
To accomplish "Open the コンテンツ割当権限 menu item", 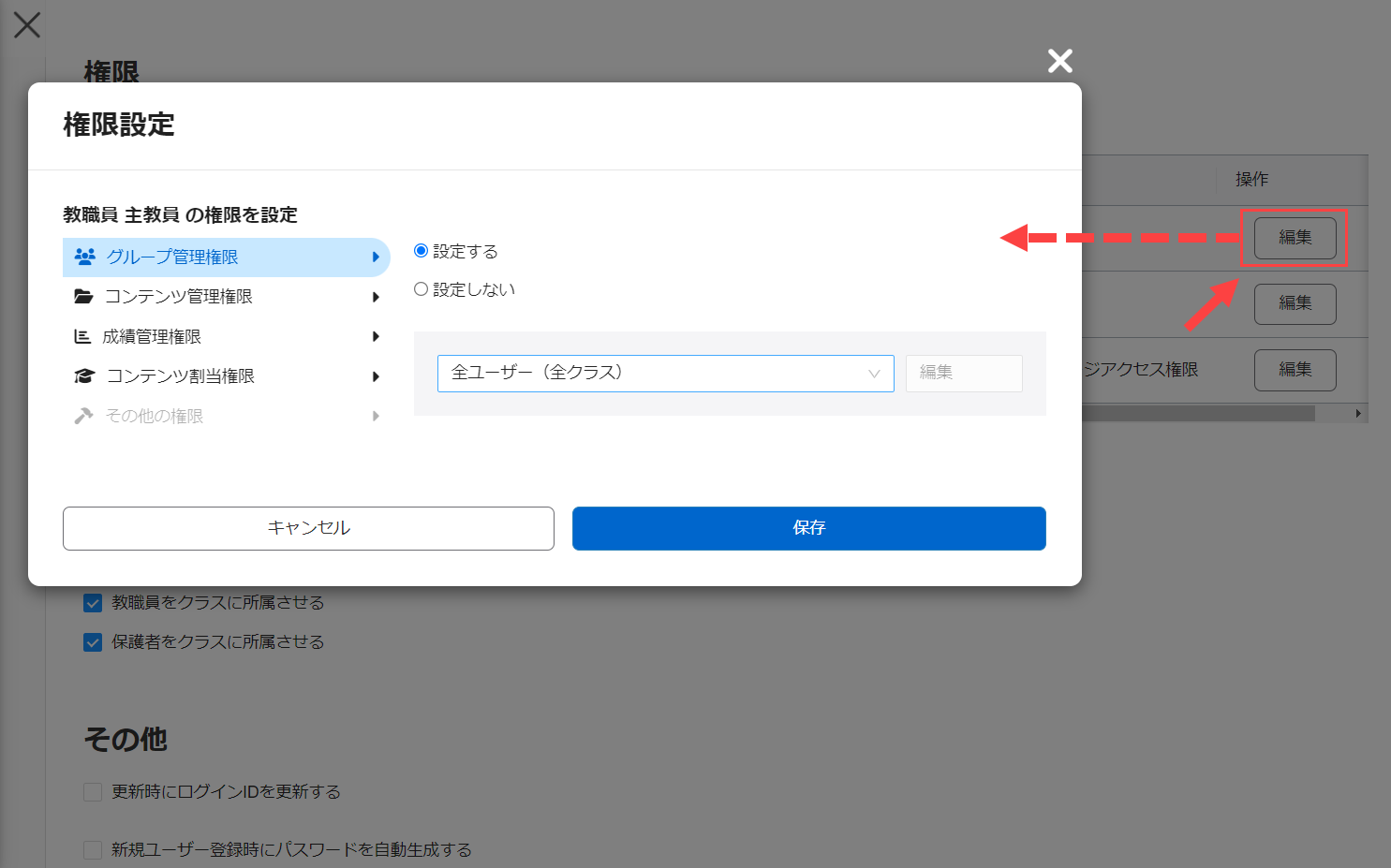I will (225, 376).
